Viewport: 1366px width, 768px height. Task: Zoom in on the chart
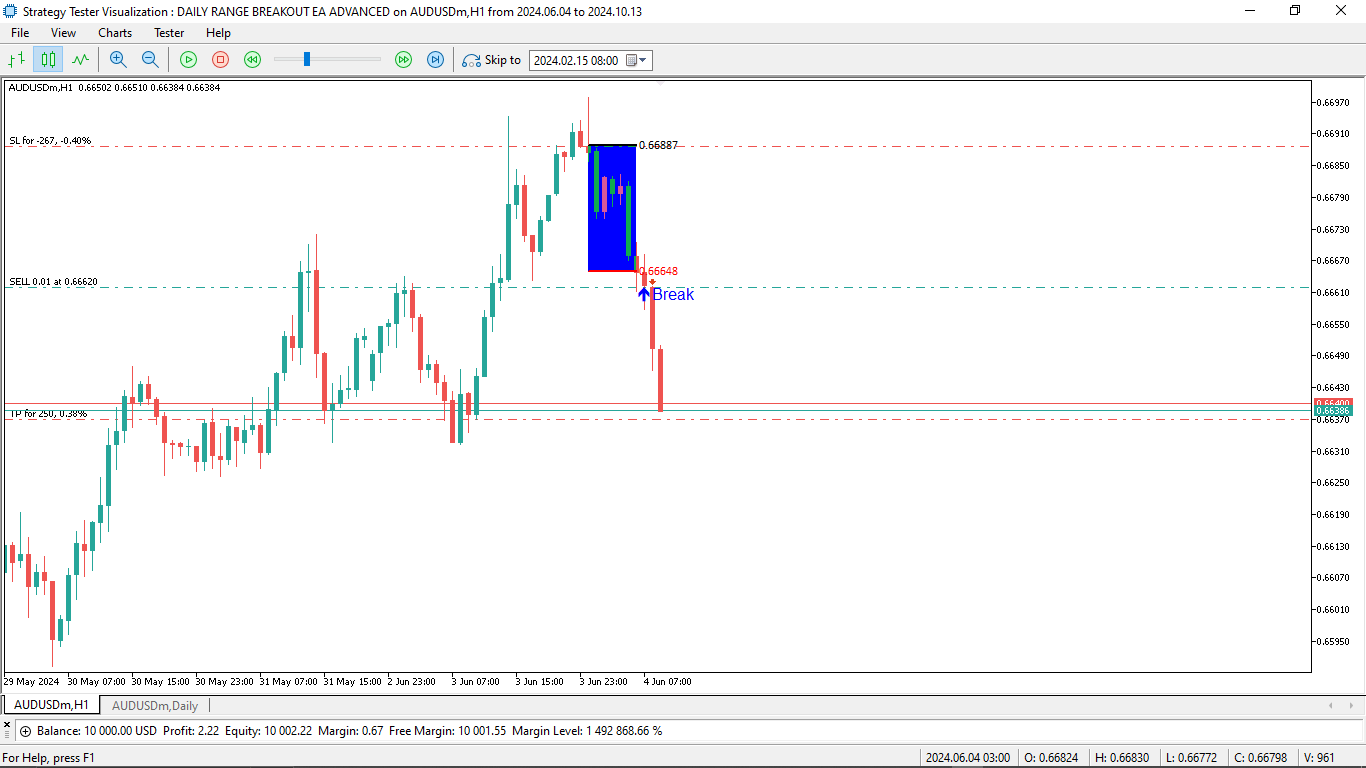point(118,60)
